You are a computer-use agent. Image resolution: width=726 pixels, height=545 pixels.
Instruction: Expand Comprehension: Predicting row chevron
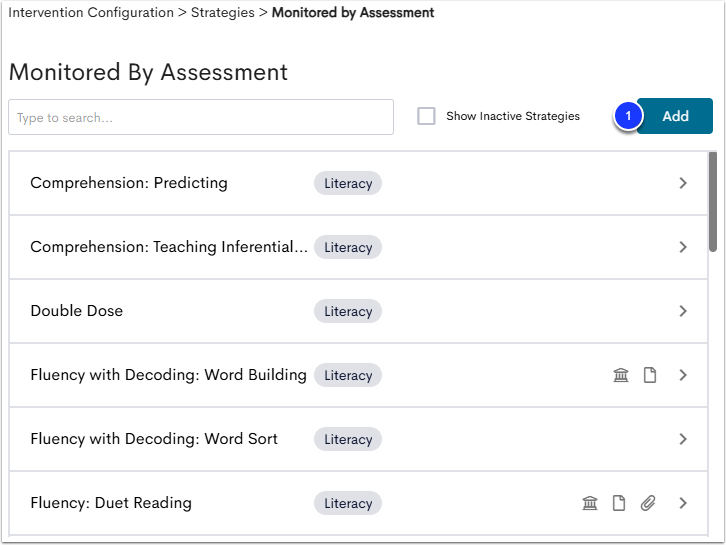point(683,183)
